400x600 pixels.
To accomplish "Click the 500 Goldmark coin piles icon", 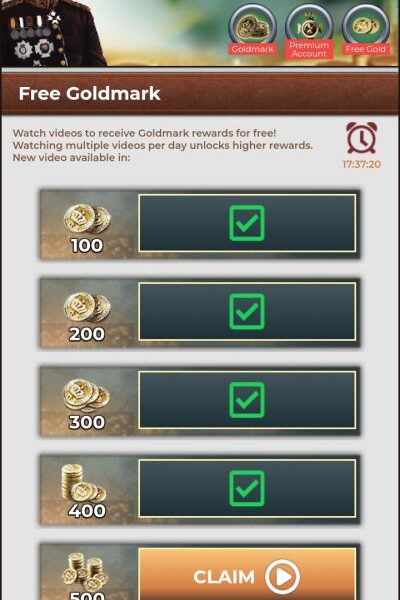I will [x=85, y=571].
